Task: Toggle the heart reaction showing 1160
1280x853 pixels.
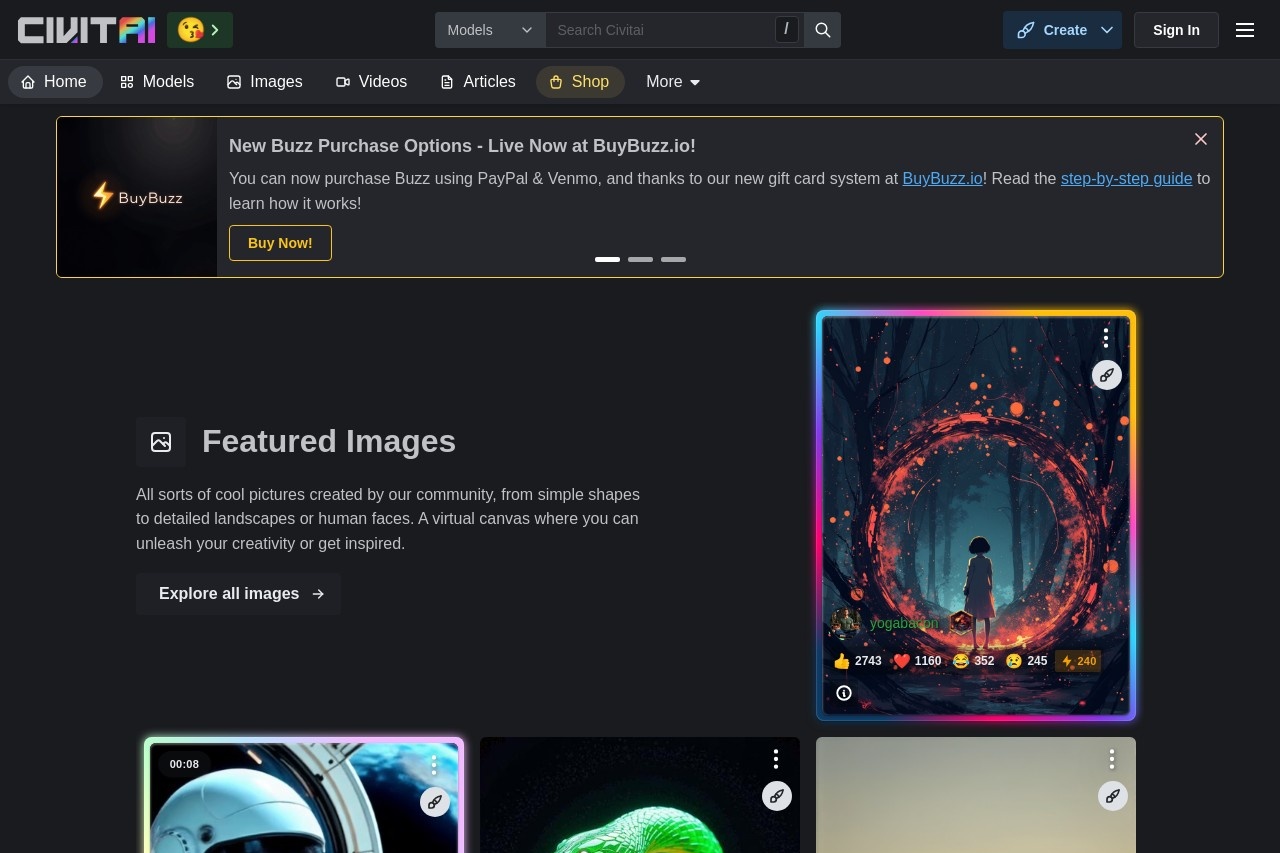Action: click(x=917, y=661)
